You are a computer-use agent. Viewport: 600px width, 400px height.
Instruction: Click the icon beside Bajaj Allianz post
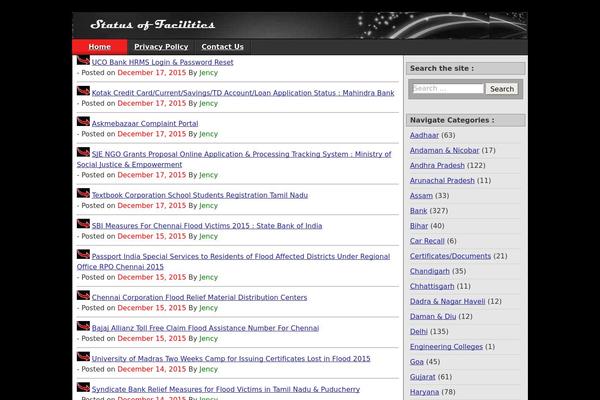click(x=83, y=326)
